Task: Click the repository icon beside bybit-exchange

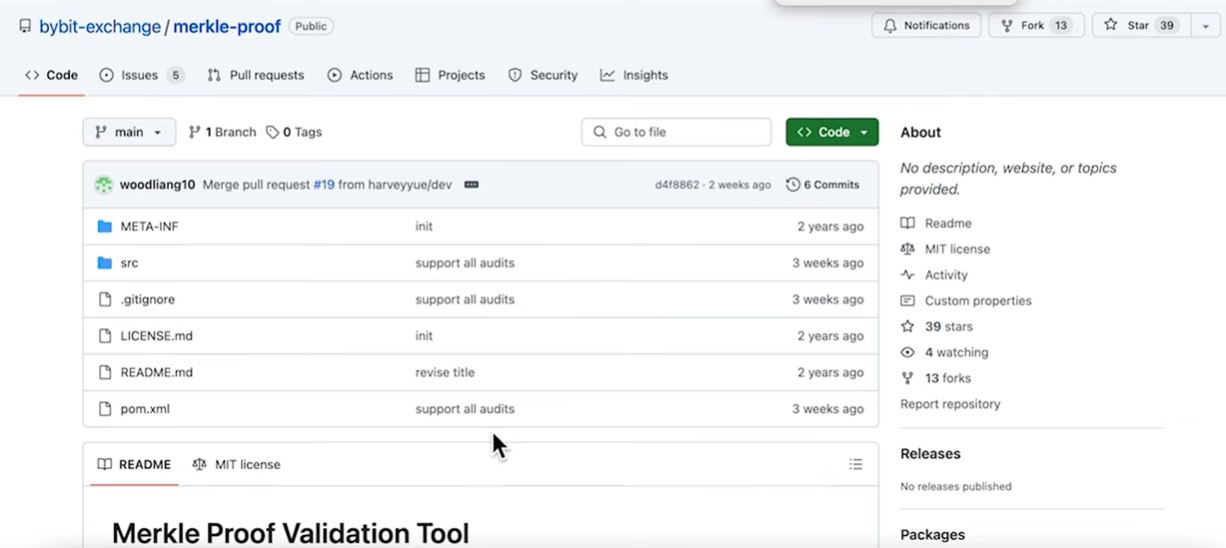Action: tap(25, 26)
